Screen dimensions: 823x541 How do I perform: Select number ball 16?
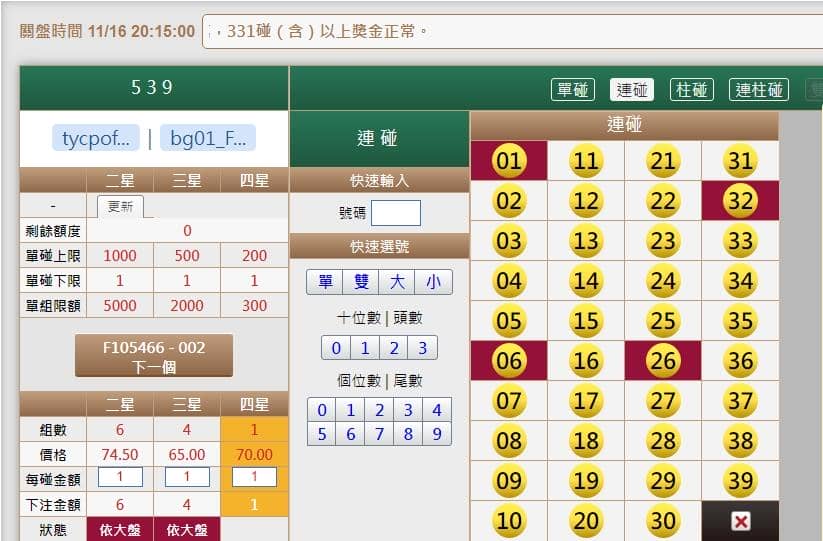pos(586,360)
